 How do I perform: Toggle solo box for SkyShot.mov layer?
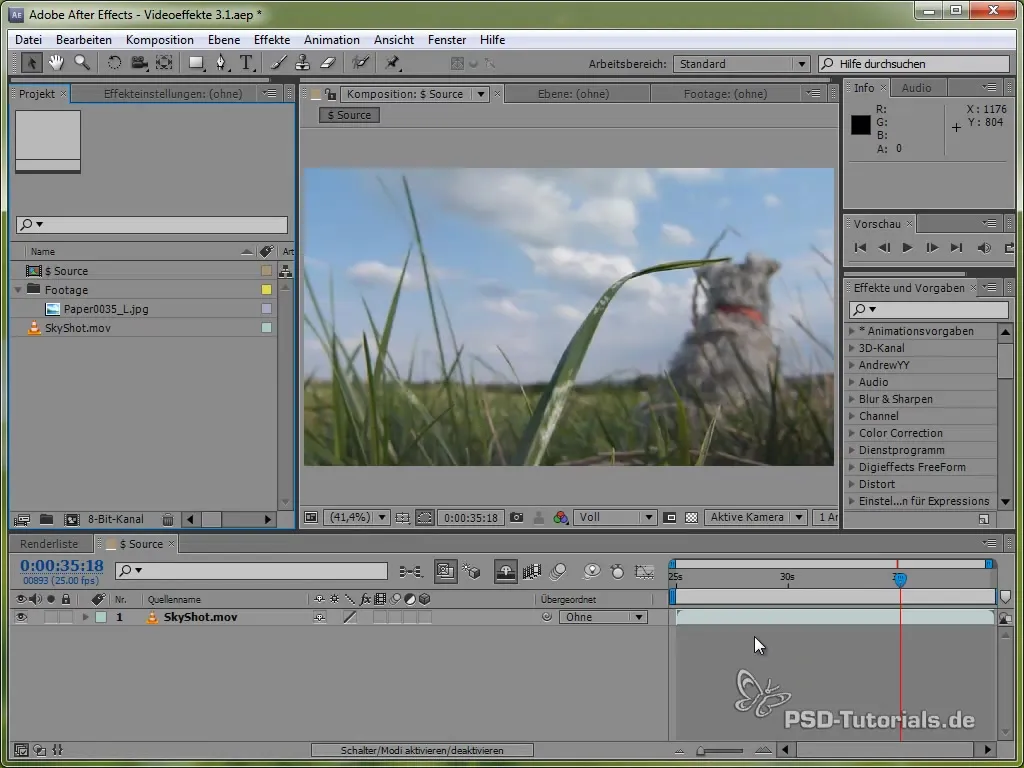point(51,617)
